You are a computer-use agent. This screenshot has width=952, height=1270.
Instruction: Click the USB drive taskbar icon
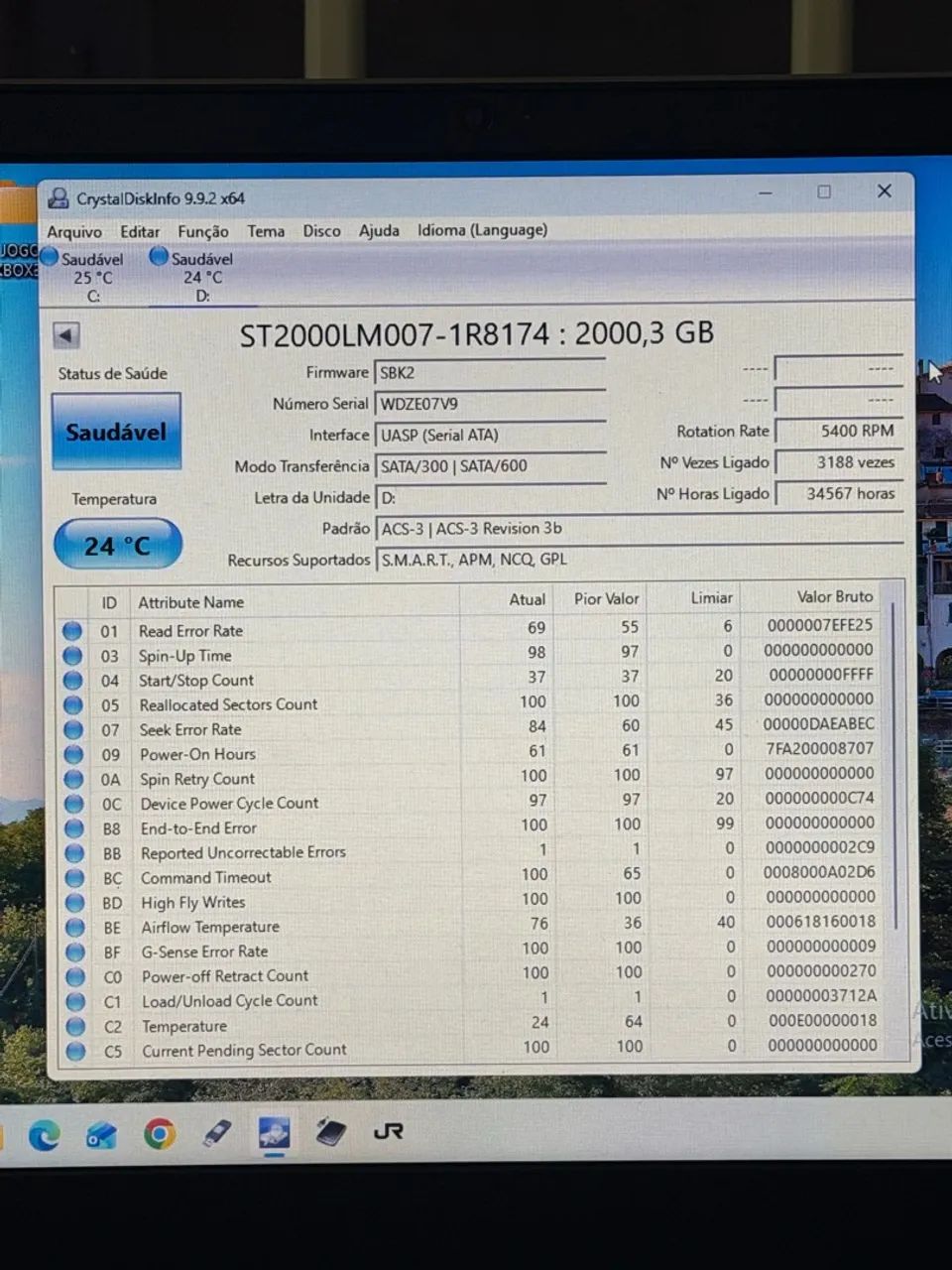click(216, 1132)
